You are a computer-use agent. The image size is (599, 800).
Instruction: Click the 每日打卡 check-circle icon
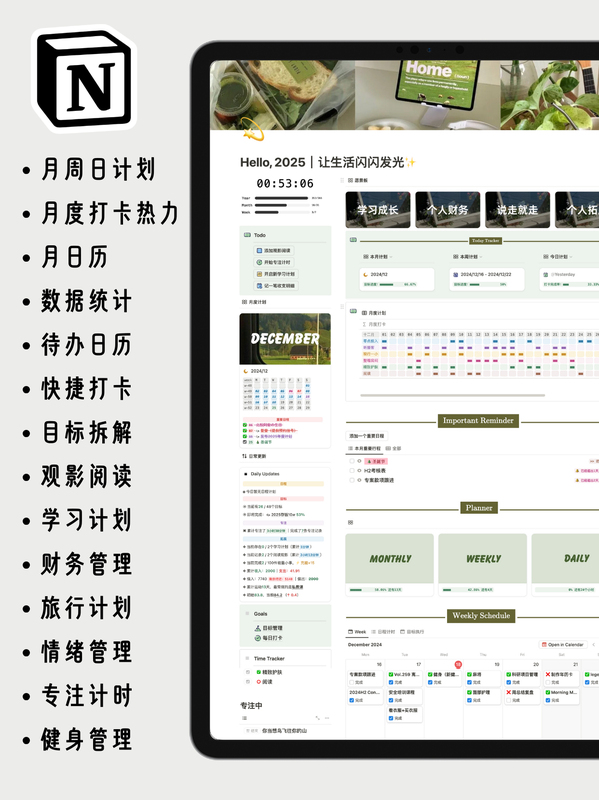[x=258, y=638]
